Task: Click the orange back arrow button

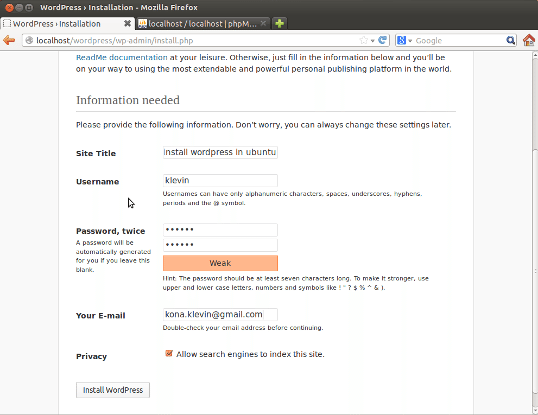Action: [9, 40]
